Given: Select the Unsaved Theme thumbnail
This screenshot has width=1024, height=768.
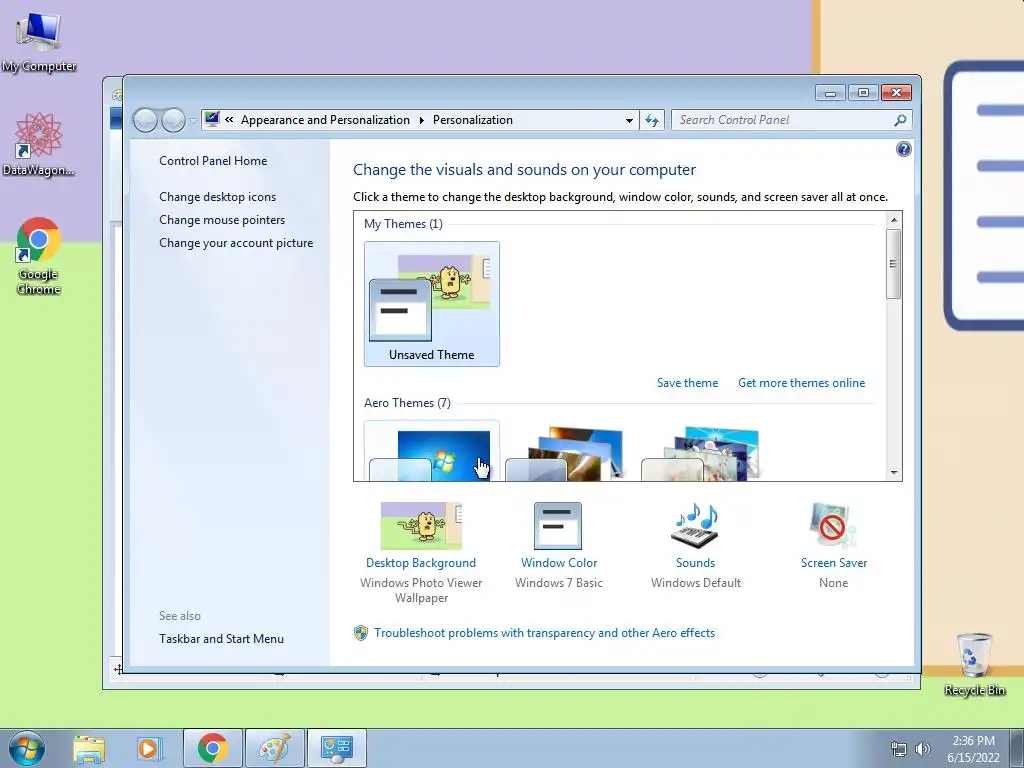Looking at the screenshot, I should (432, 304).
